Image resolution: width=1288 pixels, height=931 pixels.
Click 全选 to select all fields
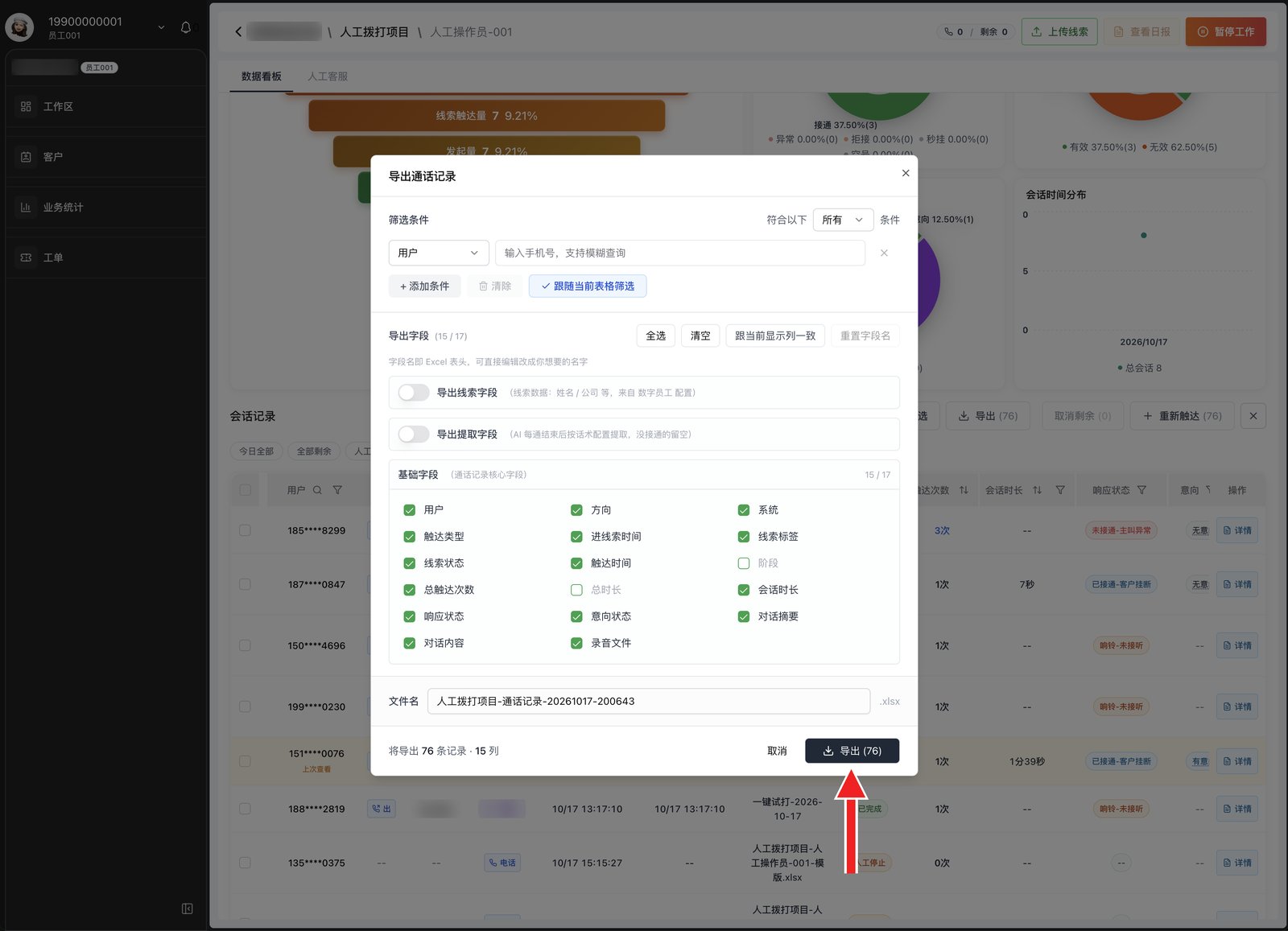(656, 336)
